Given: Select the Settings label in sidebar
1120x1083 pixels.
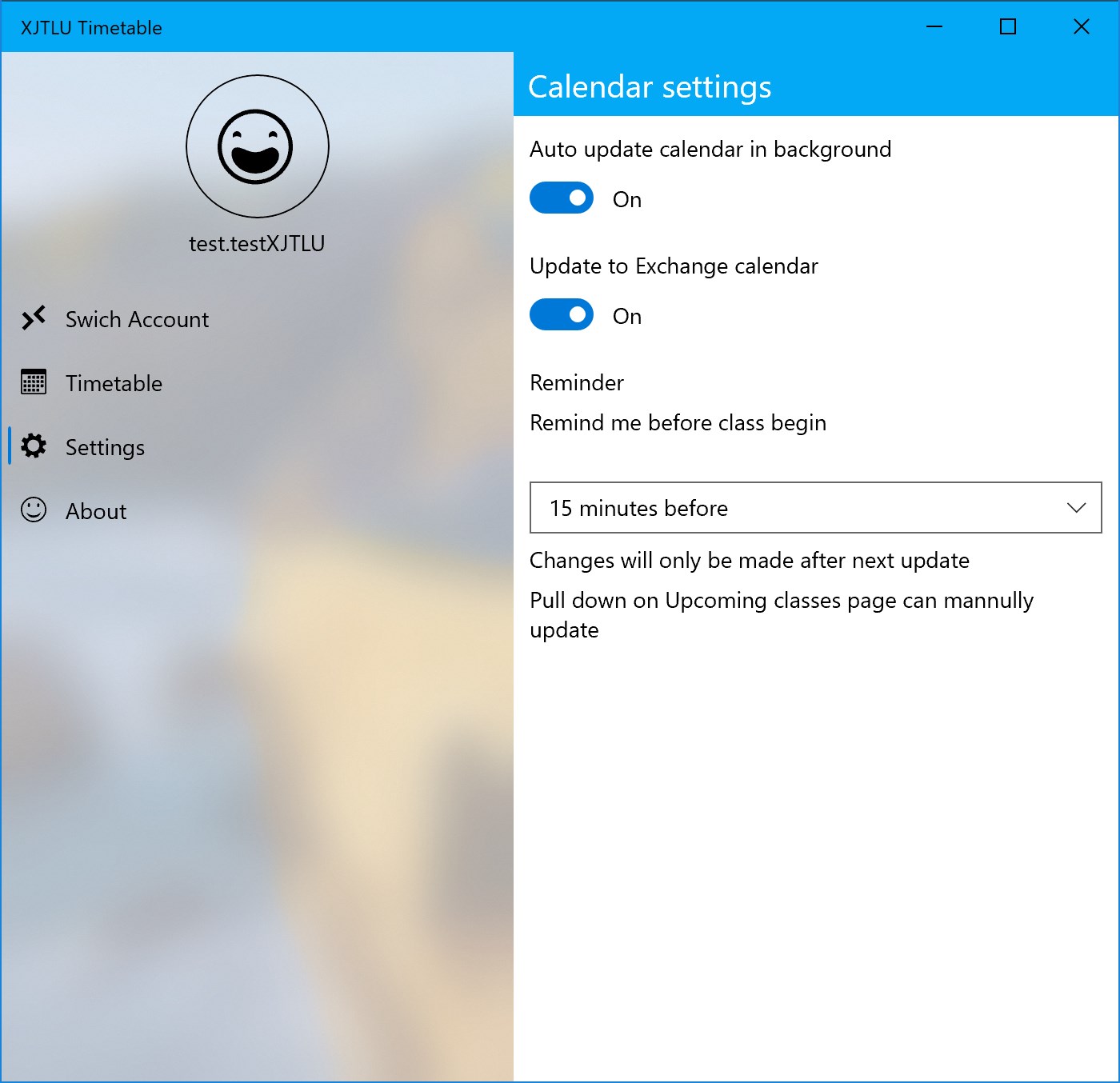Looking at the screenshot, I should pyautogui.click(x=105, y=447).
